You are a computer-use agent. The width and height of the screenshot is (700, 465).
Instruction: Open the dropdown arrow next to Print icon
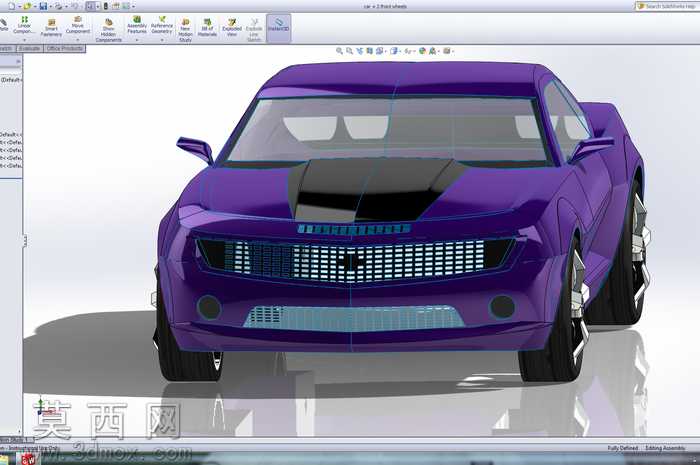[x=66, y=7]
